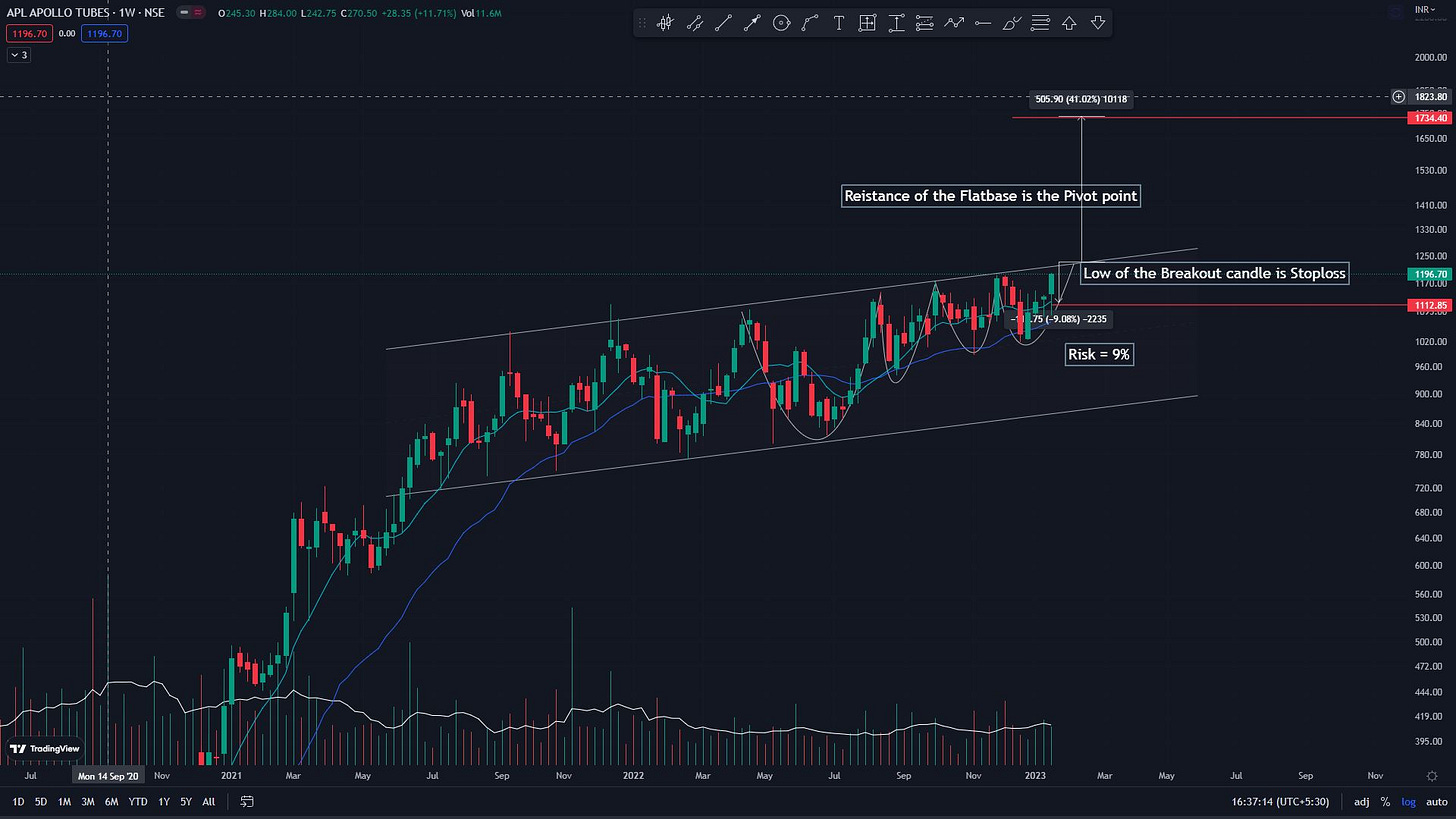Grab the favorites toolbar drag handle
The height and width of the screenshot is (819, 1456).
tap(643, 23)
